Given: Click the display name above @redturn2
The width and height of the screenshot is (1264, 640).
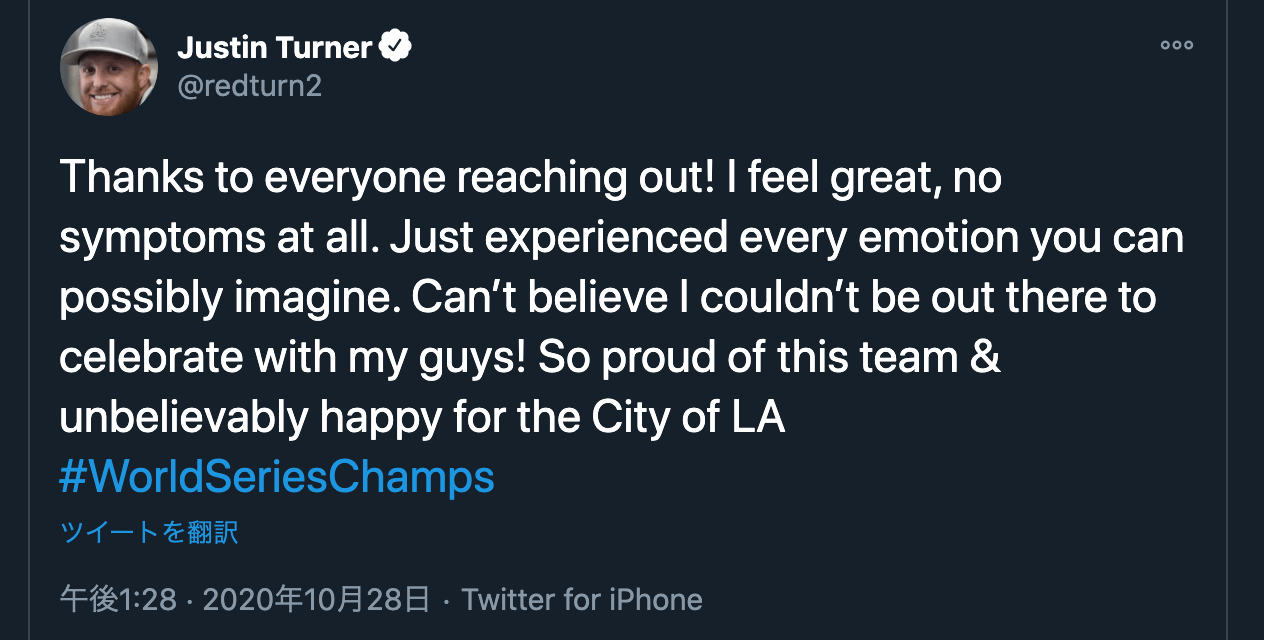Looking at the screenshot, I should pos(277,44).
